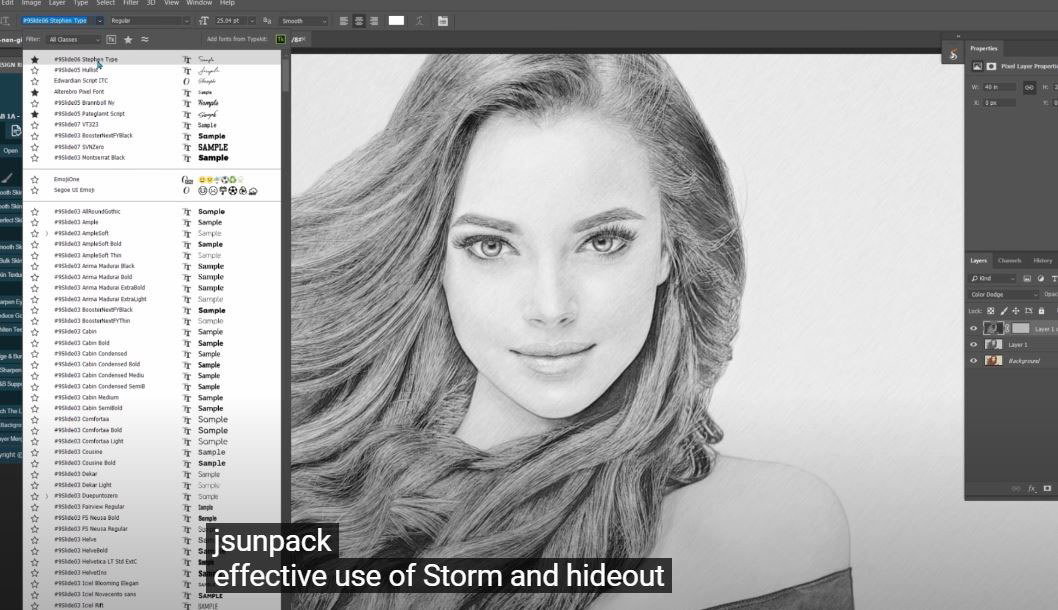Screen dimensions: 1058x610
Task: Click the Open button in left panel
Action: click(10, 151)
